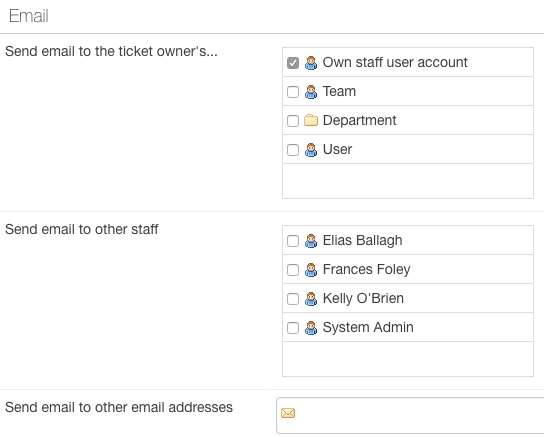The image size is (544, 437).
Task: Click the person icon next to User
Action: point(311,150)
